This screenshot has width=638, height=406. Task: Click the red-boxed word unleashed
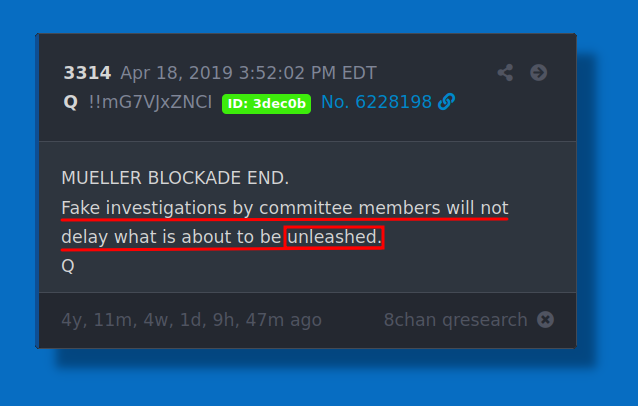coord(334,237)
